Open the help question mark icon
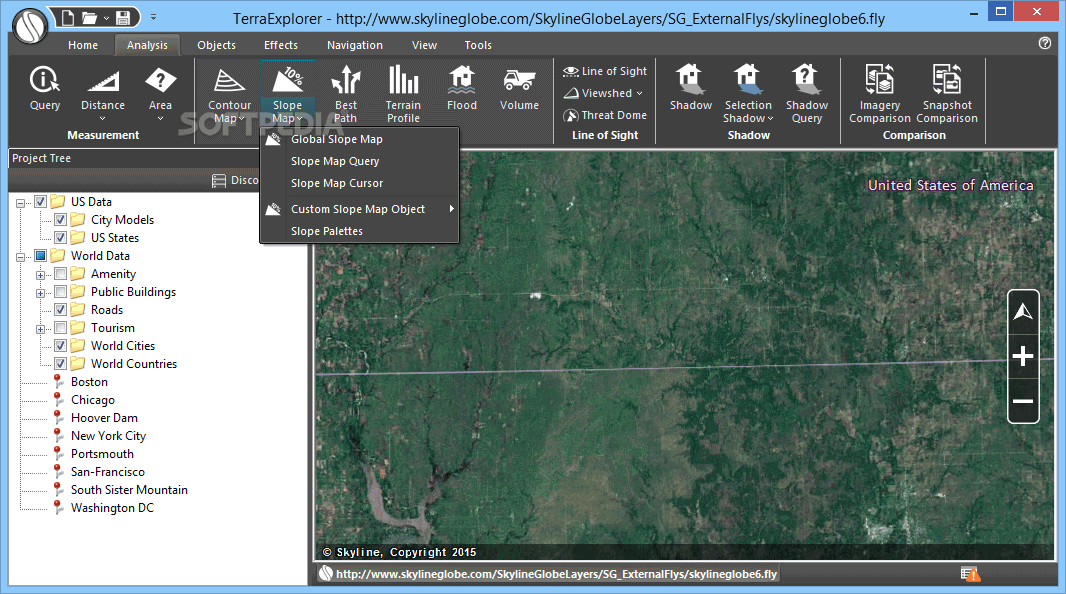Screen dimensions: 1066x594 click(x=1045, y=43)
